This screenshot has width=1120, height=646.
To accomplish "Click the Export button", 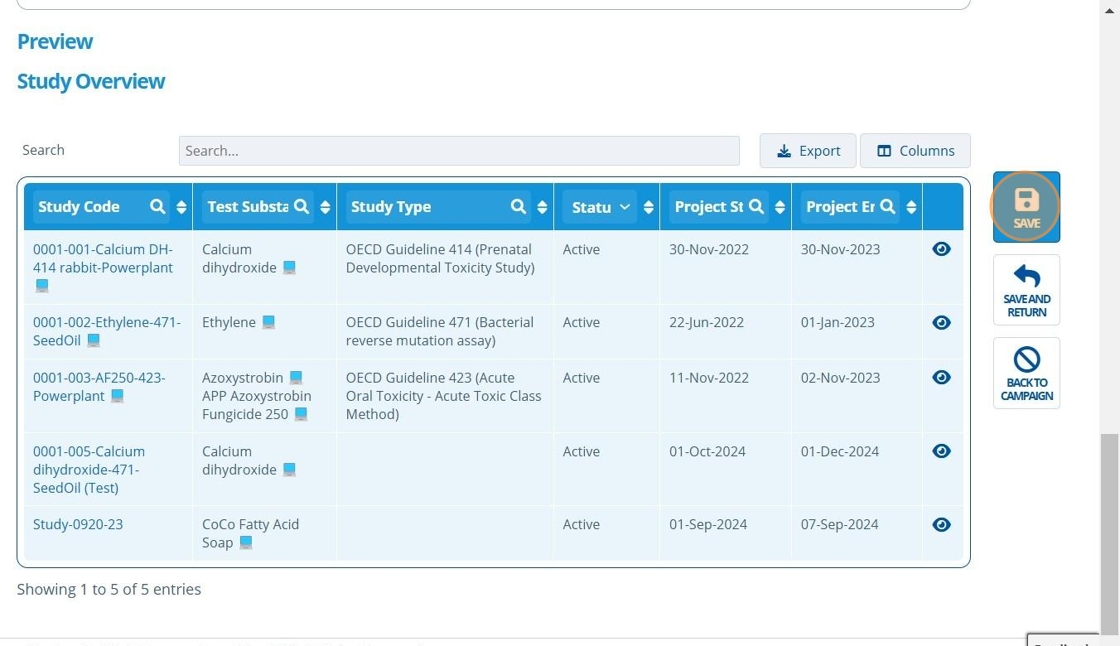I will pos(808,151).
